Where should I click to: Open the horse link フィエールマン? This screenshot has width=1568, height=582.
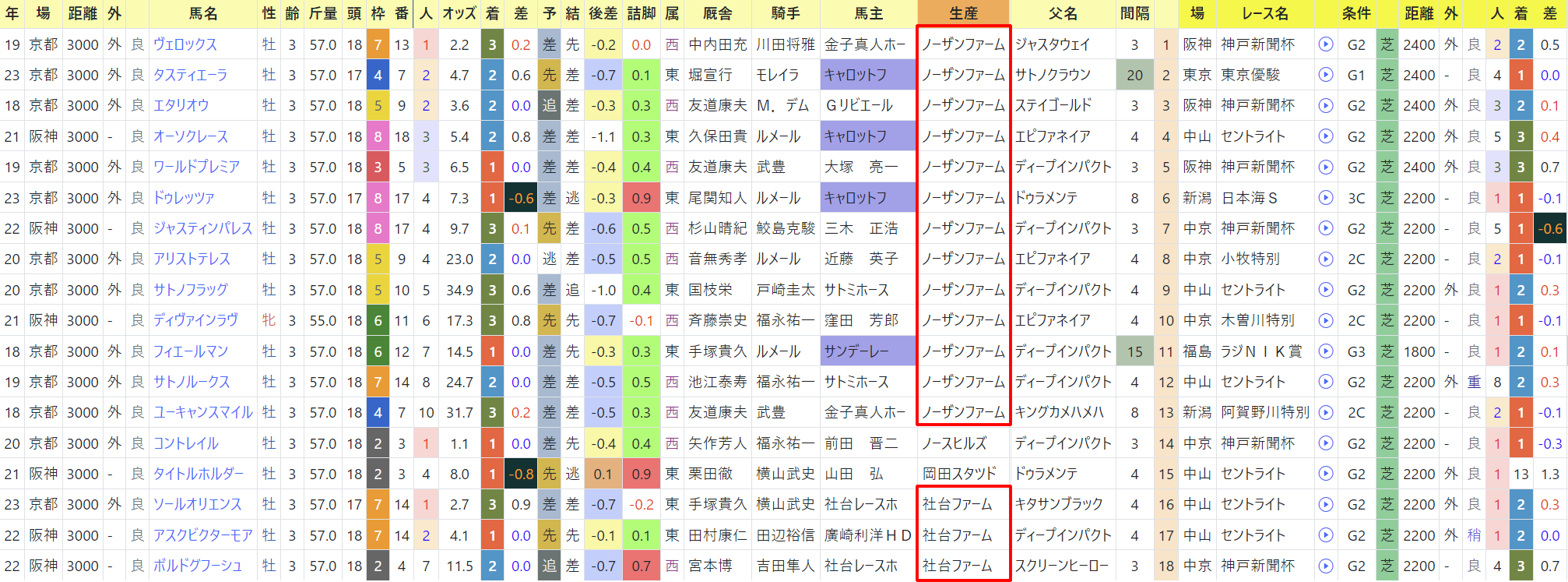[x=191, y=351]
